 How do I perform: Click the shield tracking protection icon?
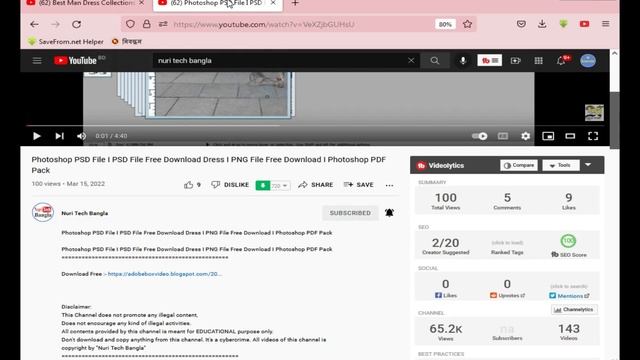pos(130,24)
